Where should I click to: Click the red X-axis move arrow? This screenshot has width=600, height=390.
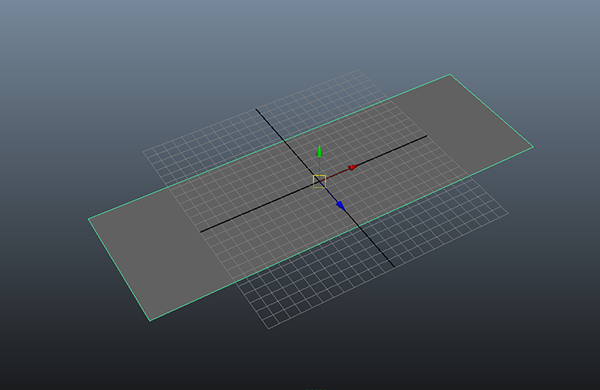(x=353, y=167)
